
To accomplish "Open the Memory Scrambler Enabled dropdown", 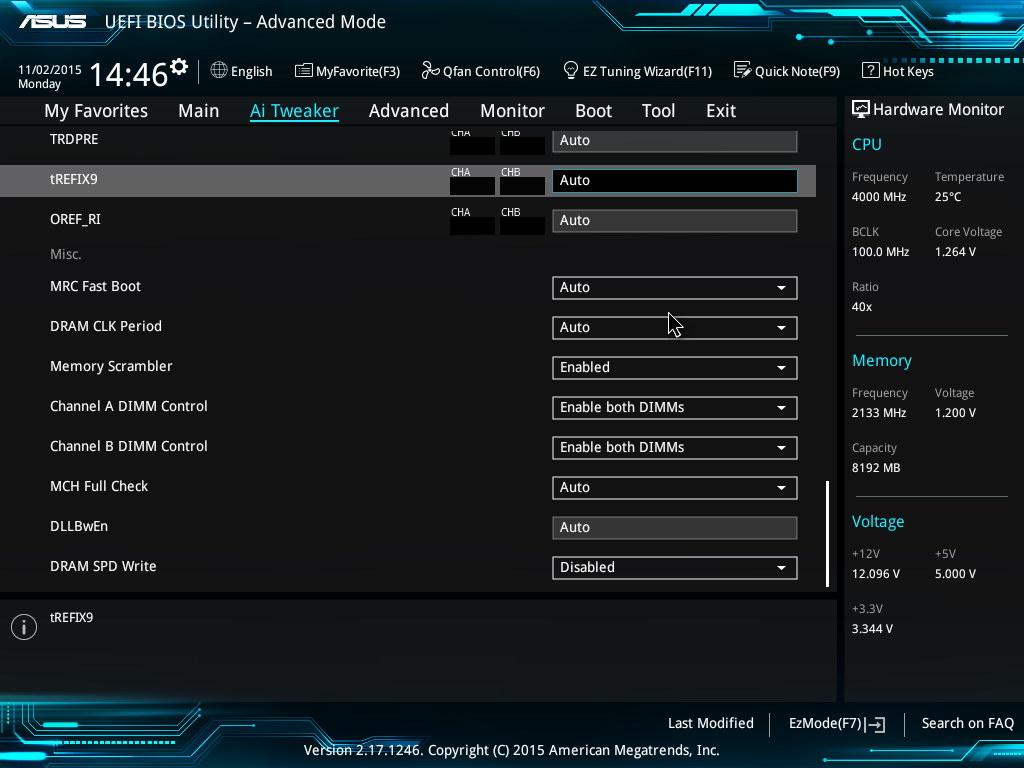I will [674, 368].
